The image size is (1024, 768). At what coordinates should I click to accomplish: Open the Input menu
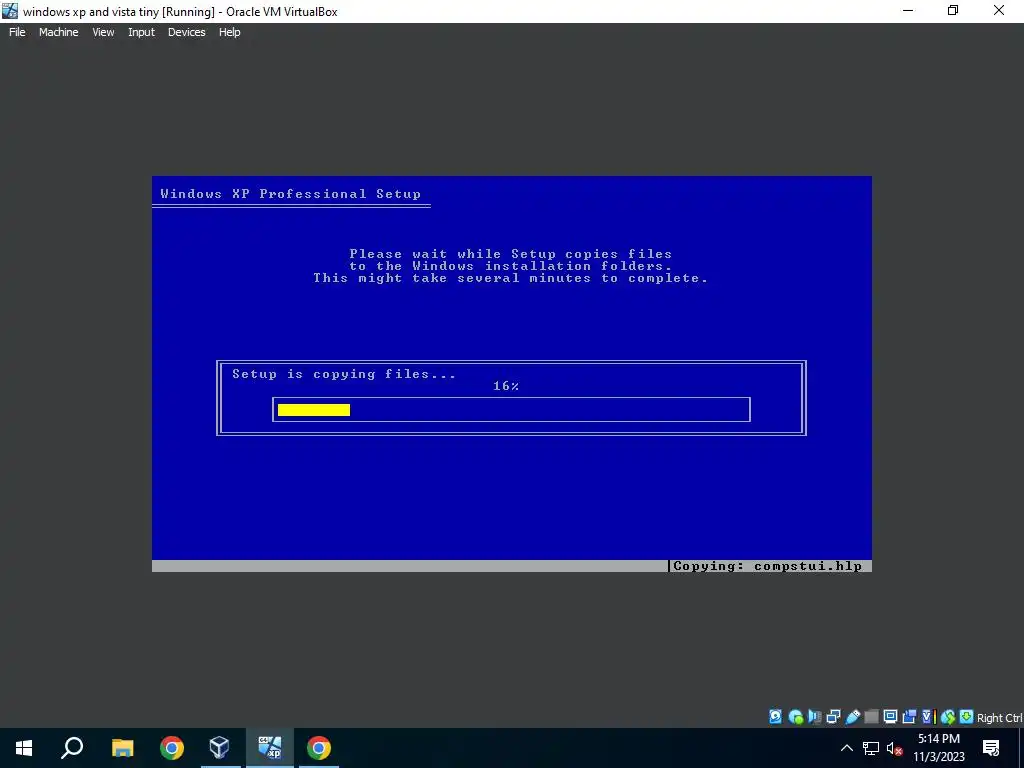tap(141, 32)
